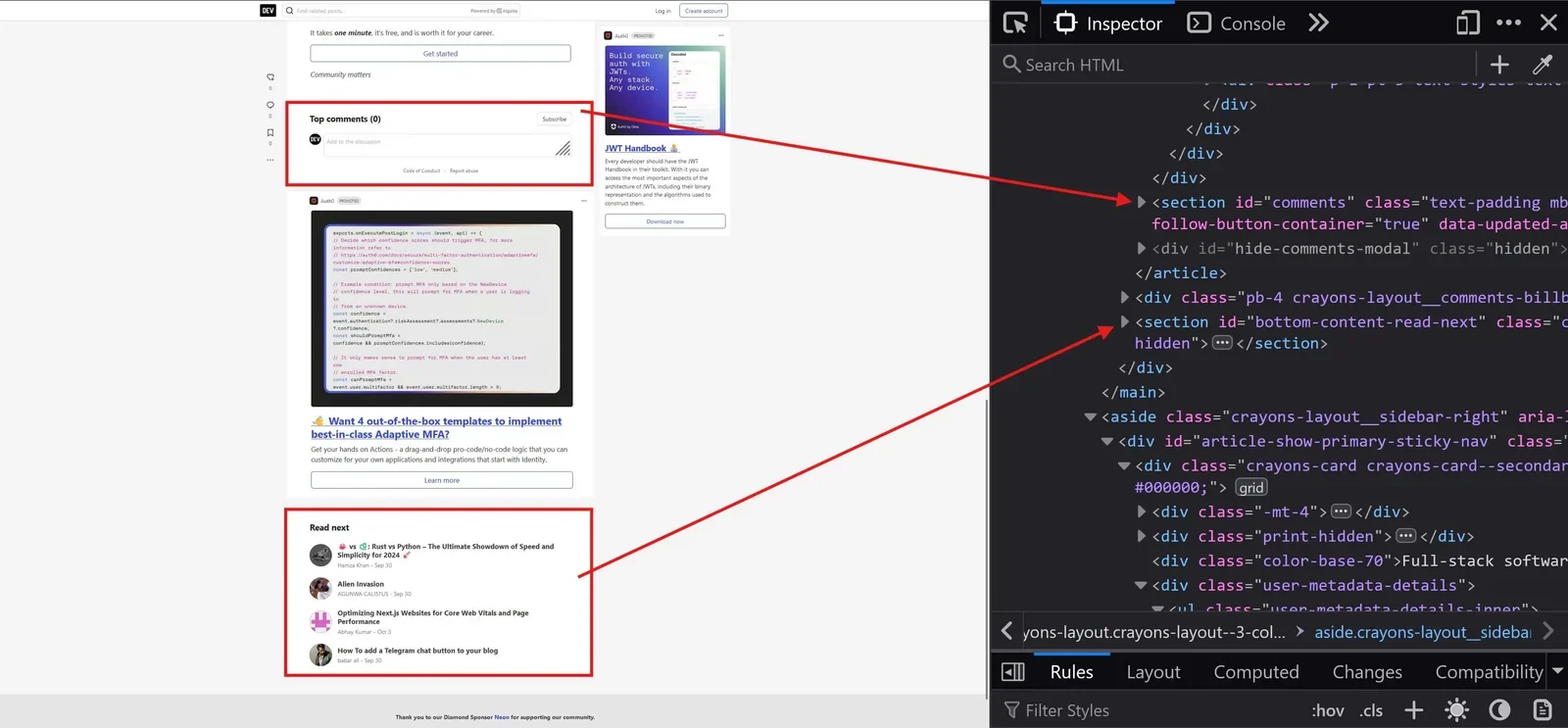Click ellipsis badge in read-next section
Image resolution: width=1568 pixels, height=728 pixels.
coord(1222,343)
